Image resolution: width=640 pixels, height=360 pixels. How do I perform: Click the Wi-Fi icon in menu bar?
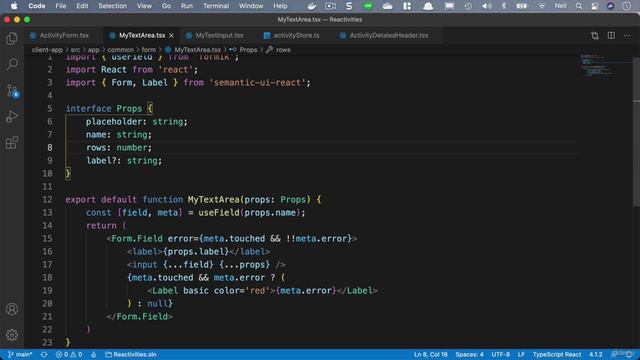(x=541, y=6)
